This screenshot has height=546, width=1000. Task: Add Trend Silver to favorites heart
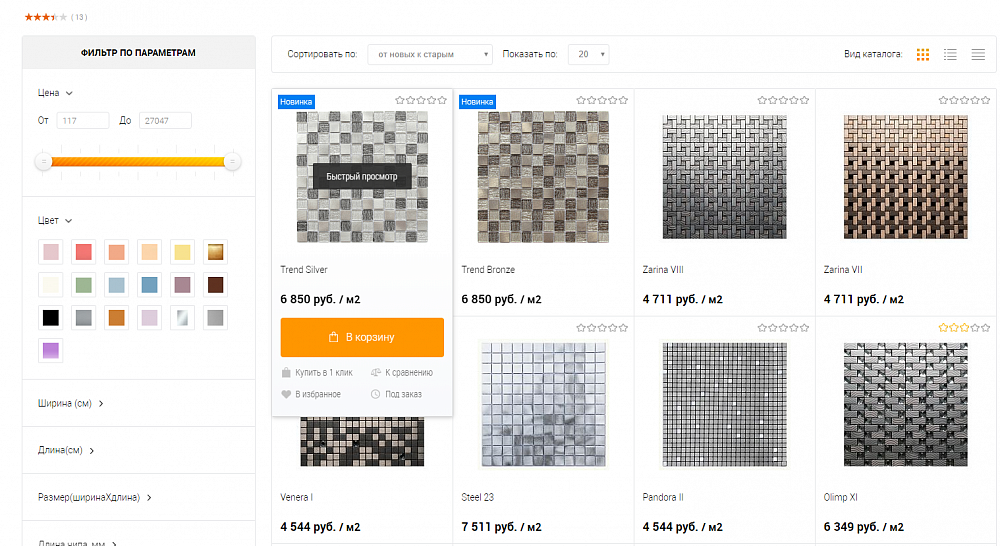coord(286,394)
